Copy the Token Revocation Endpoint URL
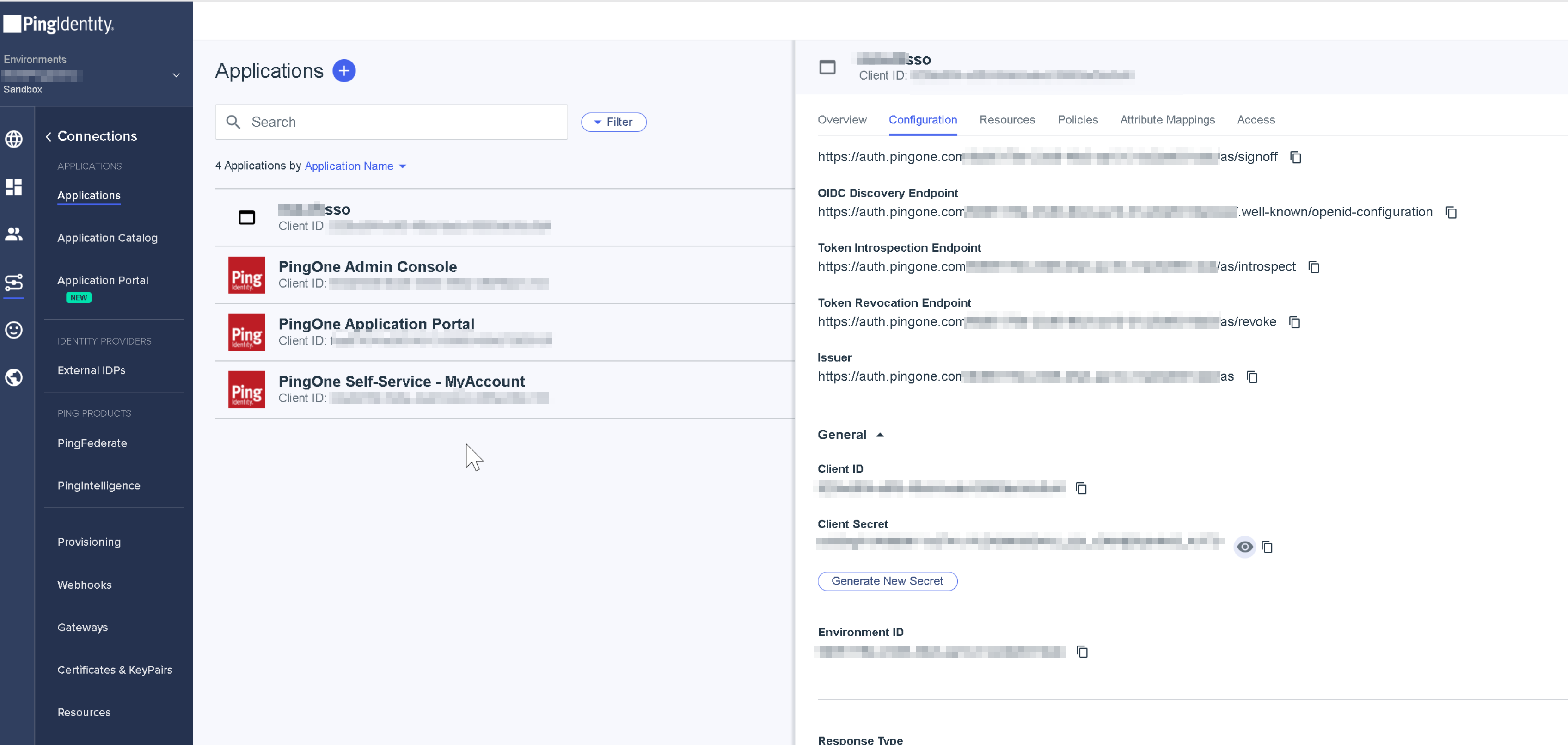Screen dimensions: 1568x745 [1295, 322]
